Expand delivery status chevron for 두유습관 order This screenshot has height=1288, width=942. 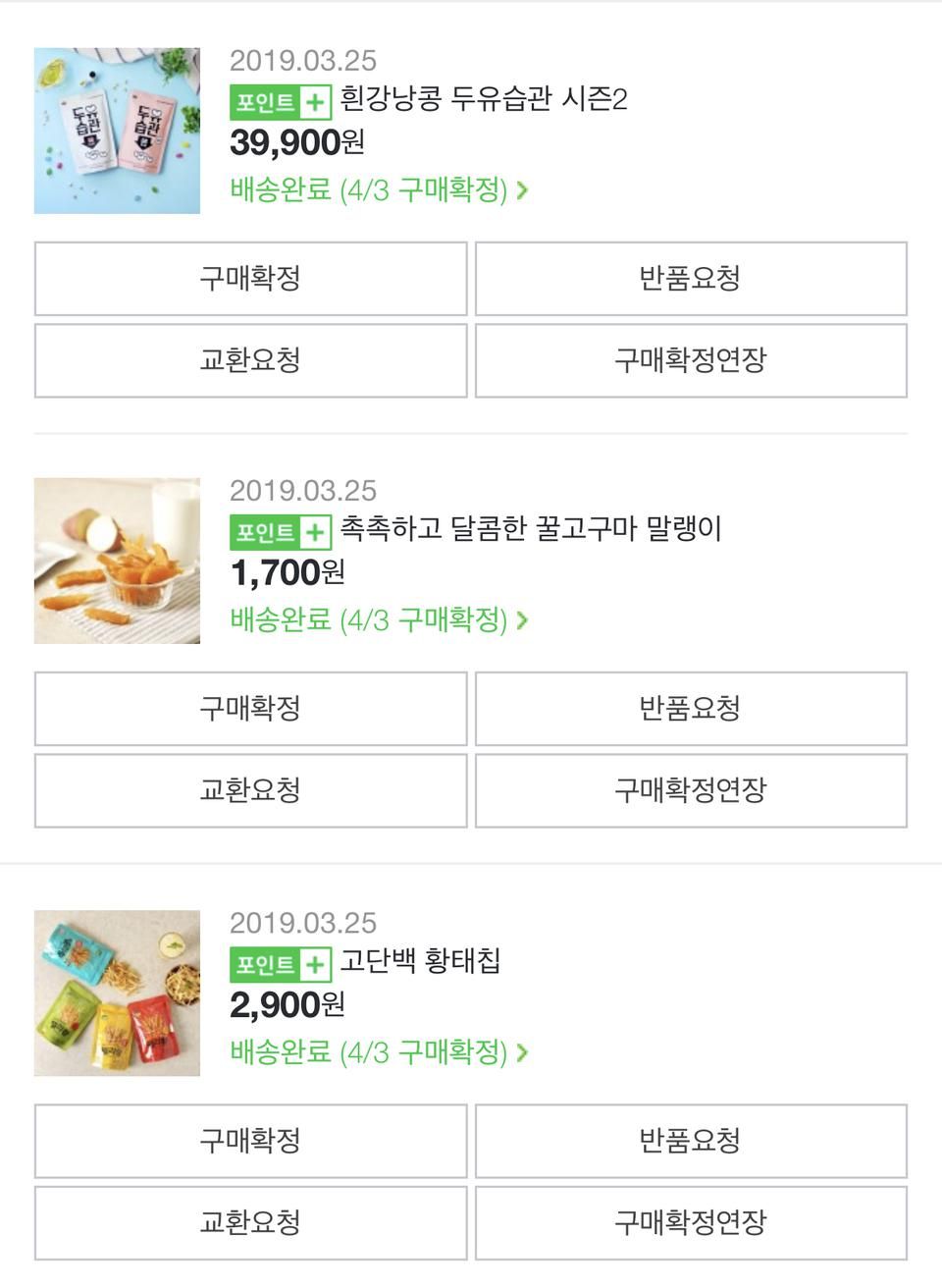tap(522, 189)
